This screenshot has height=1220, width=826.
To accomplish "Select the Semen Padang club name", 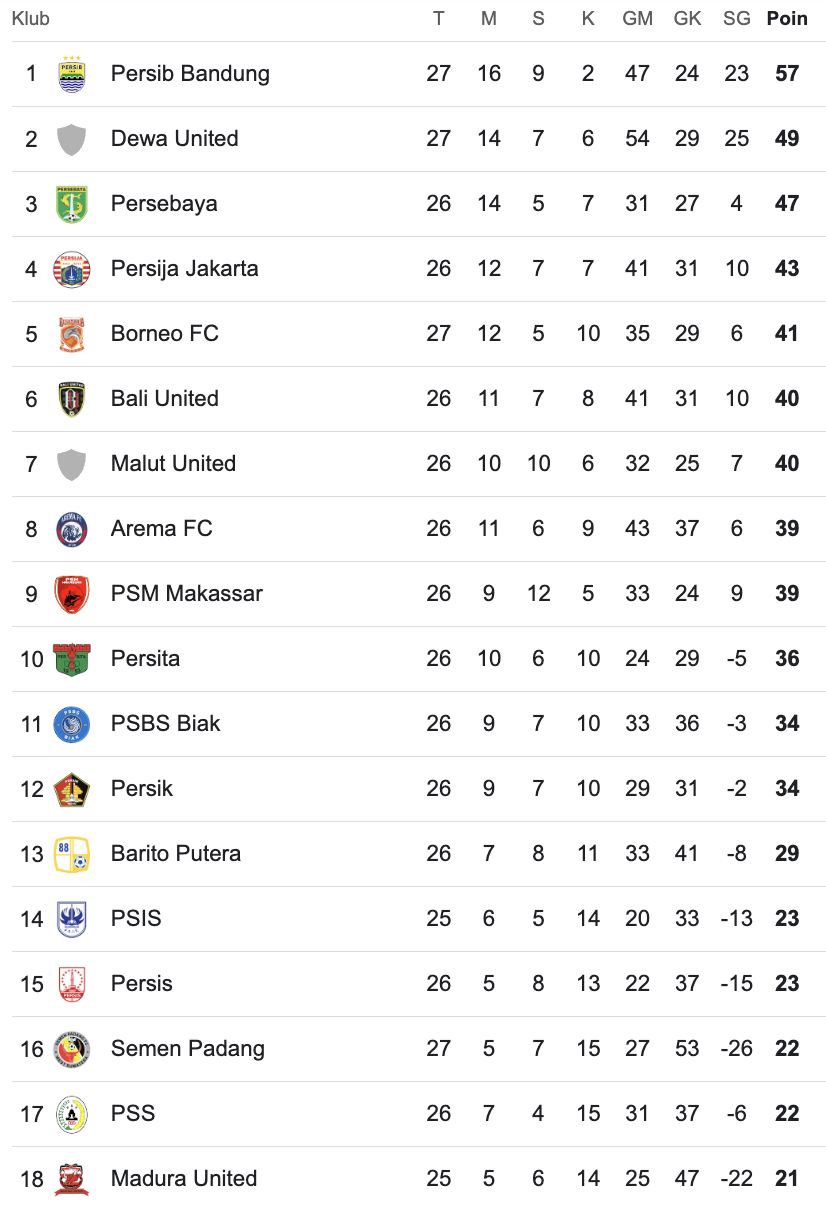I will pyautogui.click(x=187, y=1049).
